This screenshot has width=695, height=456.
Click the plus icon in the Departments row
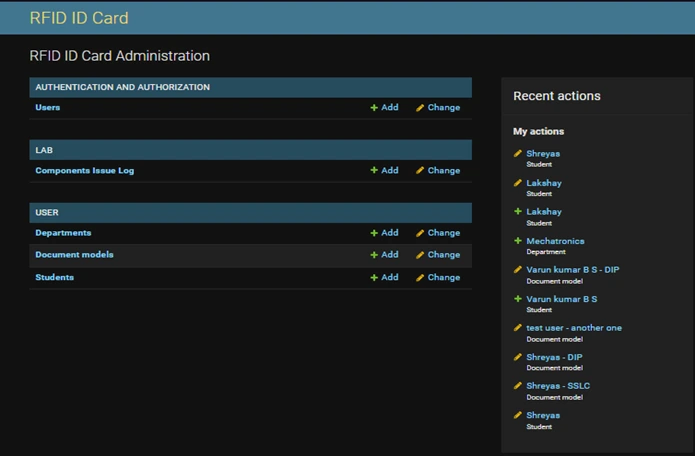pos(374,233)
